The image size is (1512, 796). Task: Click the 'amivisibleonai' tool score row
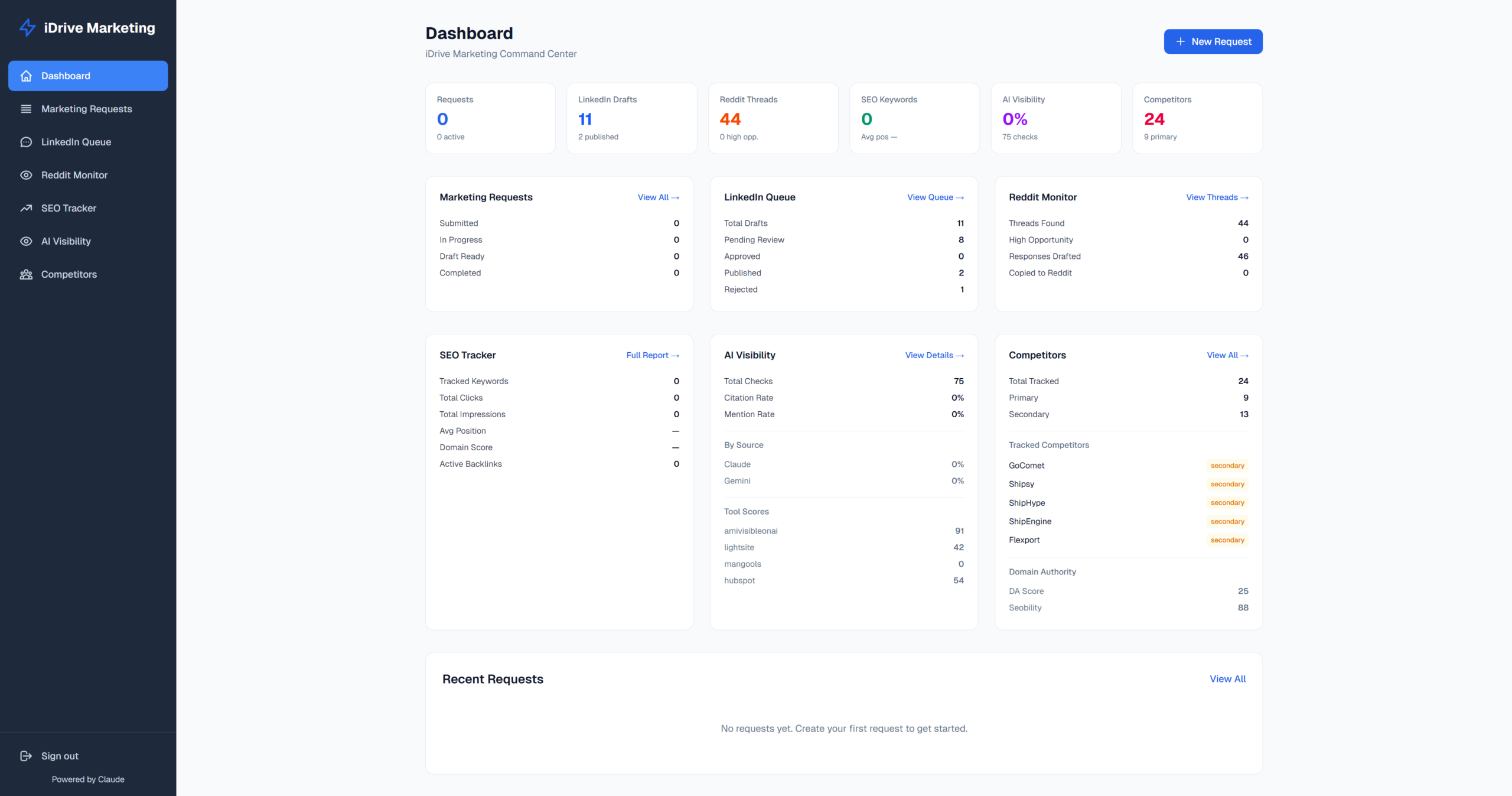pos(843,531)
